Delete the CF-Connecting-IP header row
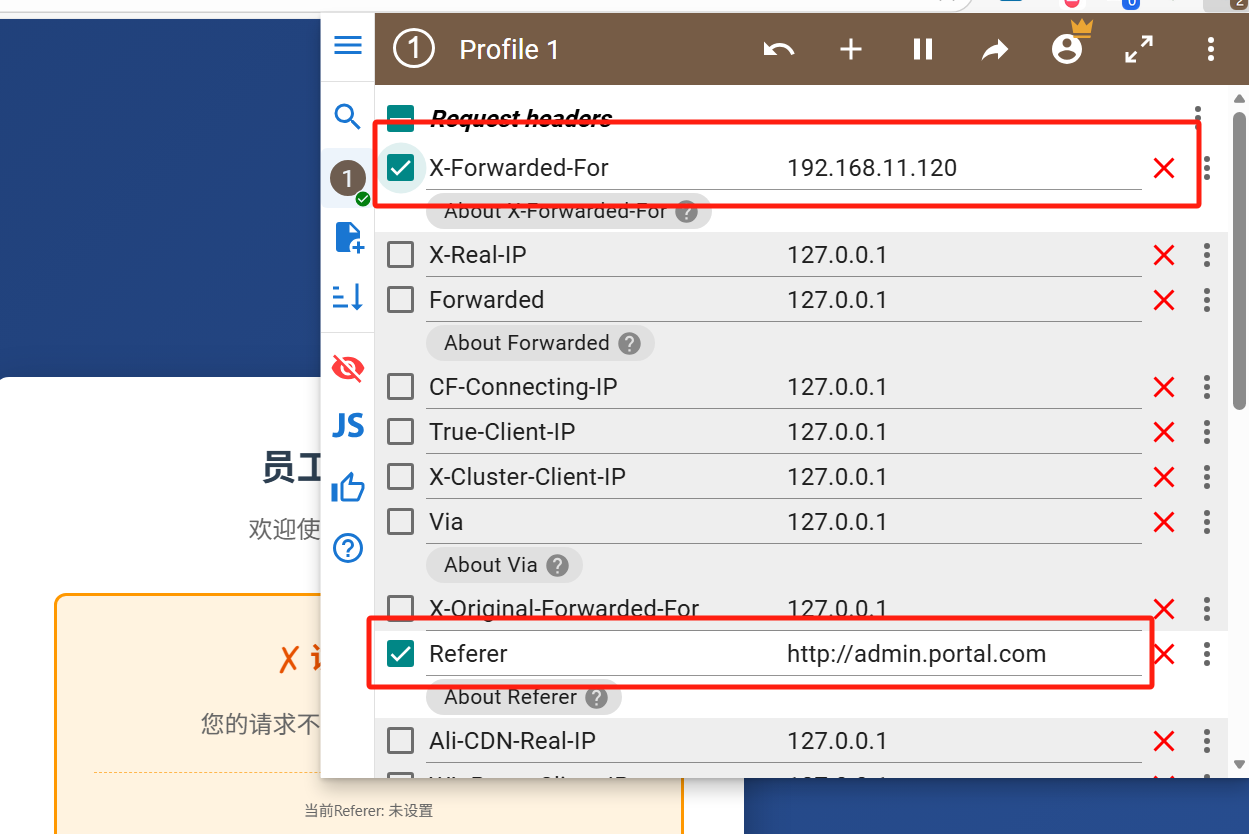The image size is (1249, 834). click(1164, 387)
